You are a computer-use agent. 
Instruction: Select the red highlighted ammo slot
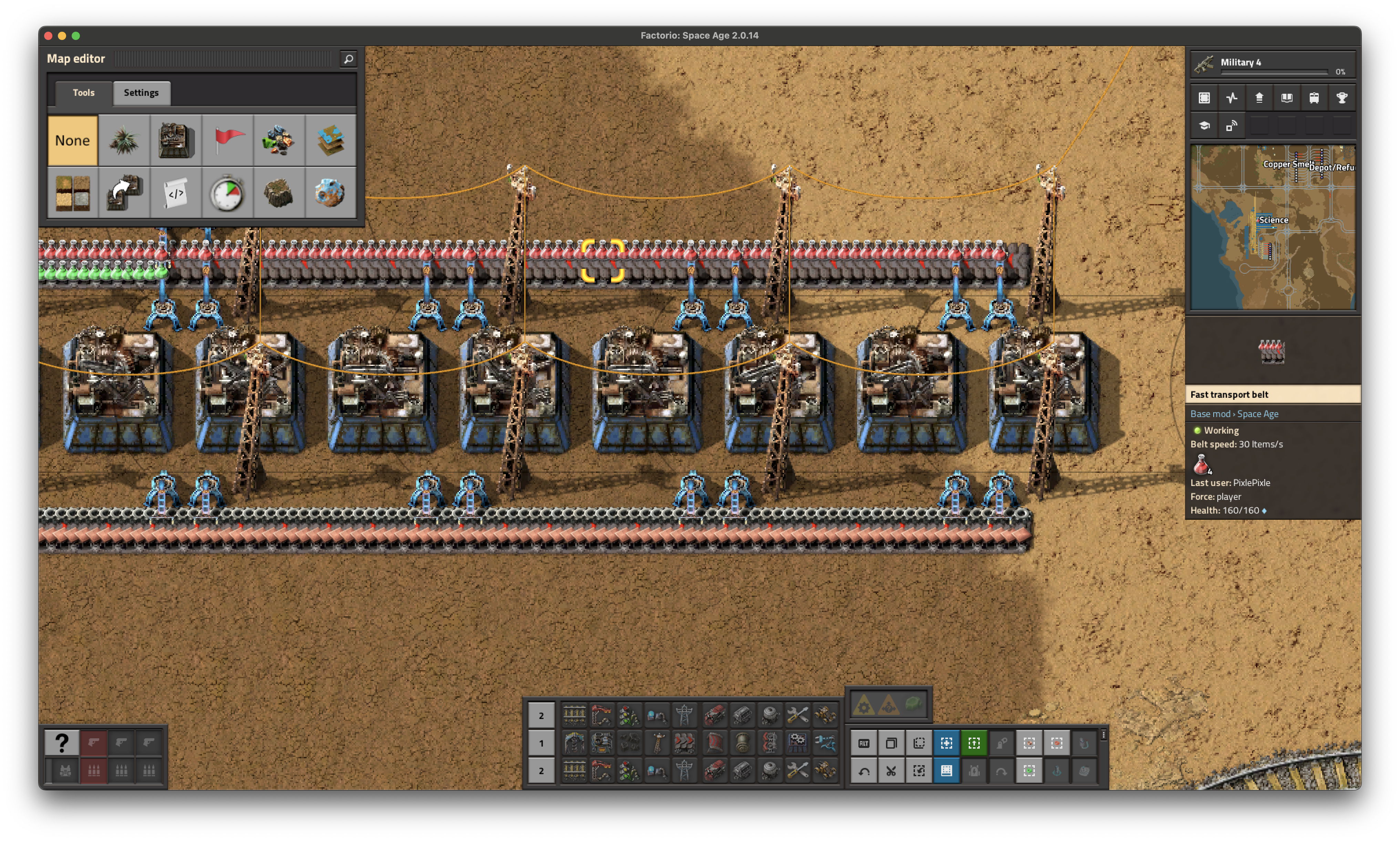(x=93, y=770)
